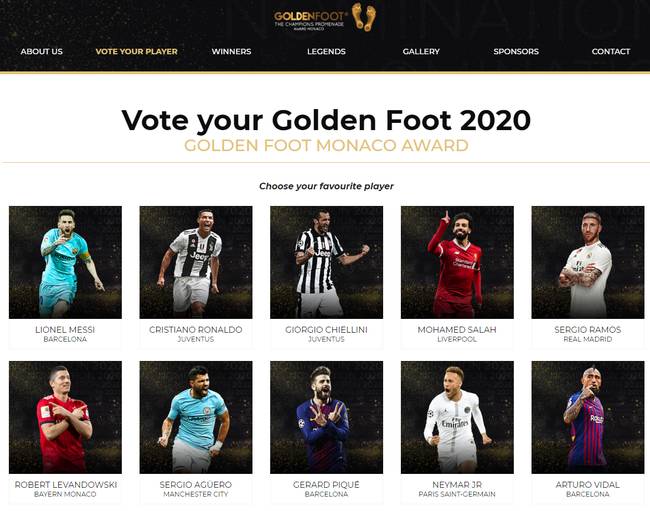Go to Vote Your Player page
Screen dimensions: 650x511
point(136,51)
